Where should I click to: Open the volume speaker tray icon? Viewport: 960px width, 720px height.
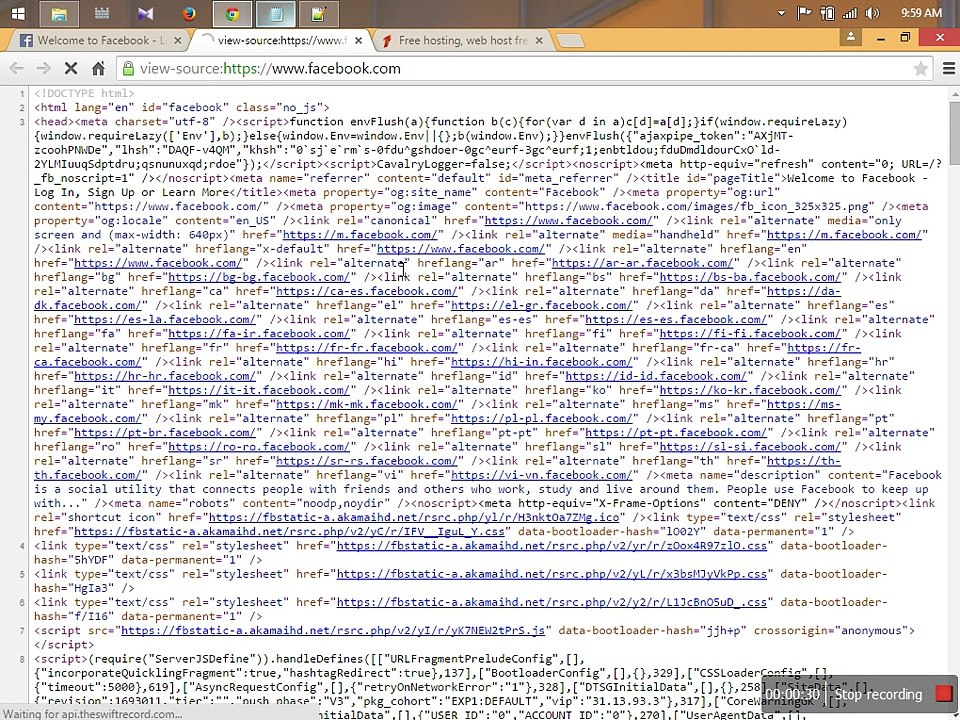tap(872, 13)
